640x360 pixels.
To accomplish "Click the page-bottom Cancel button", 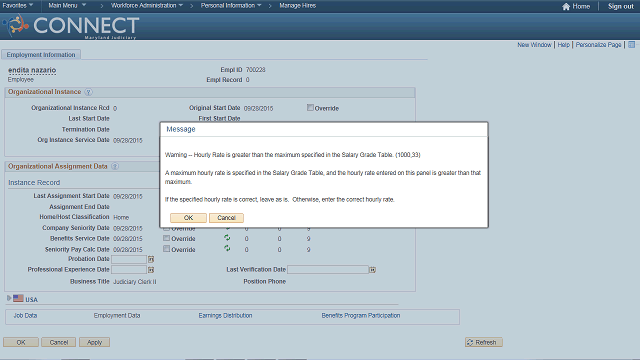I will tap(58, 342).
